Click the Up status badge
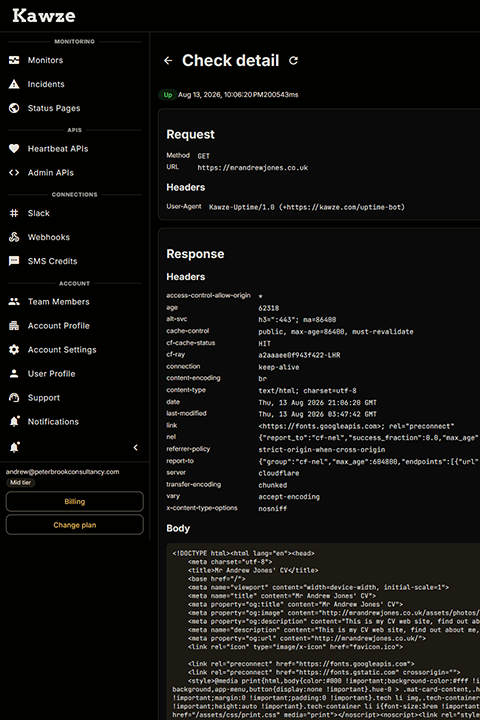 (168, 95)
